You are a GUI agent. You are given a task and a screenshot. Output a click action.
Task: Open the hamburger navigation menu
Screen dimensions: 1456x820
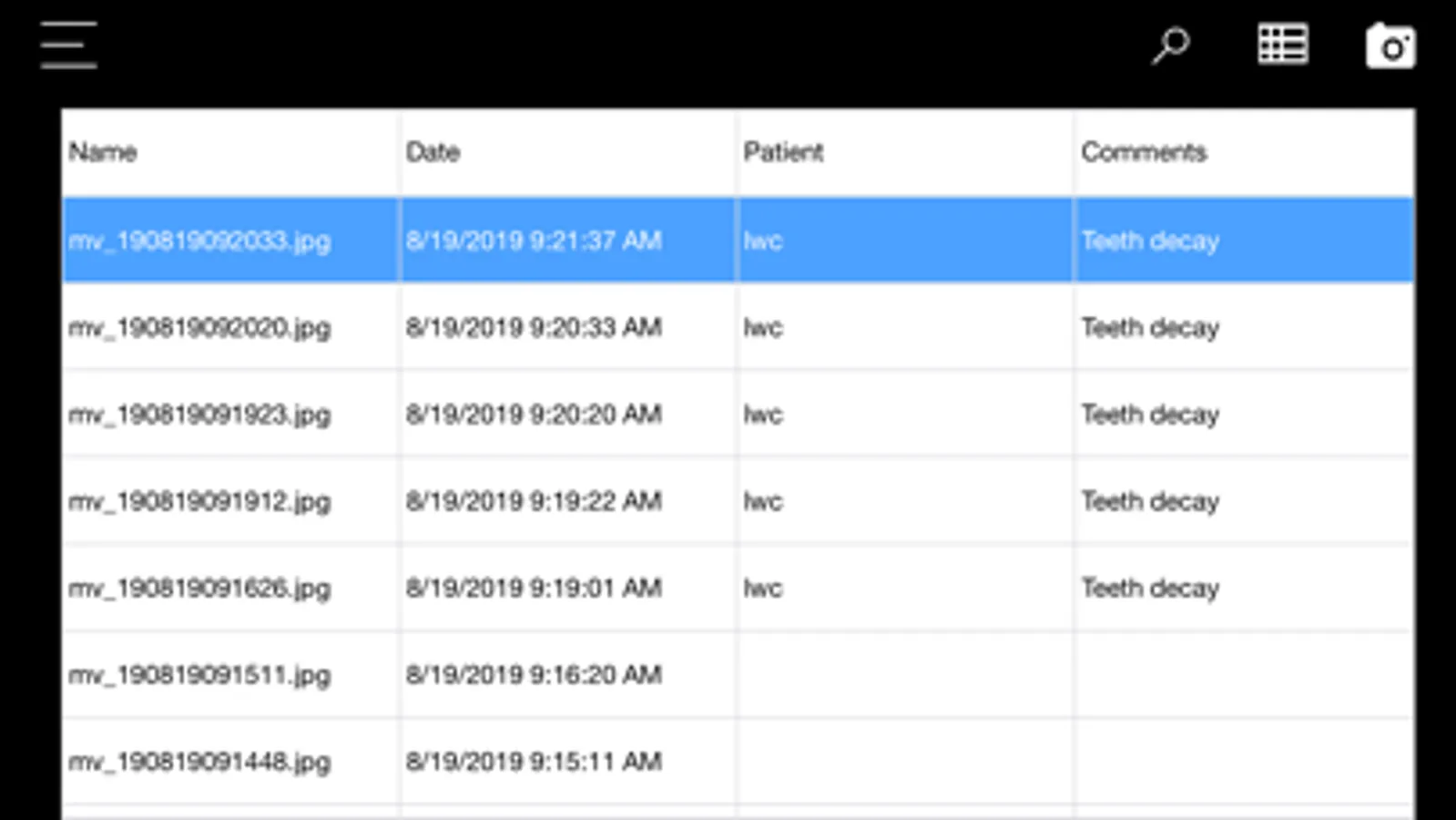pyautogui.click(x=67, y=45)
